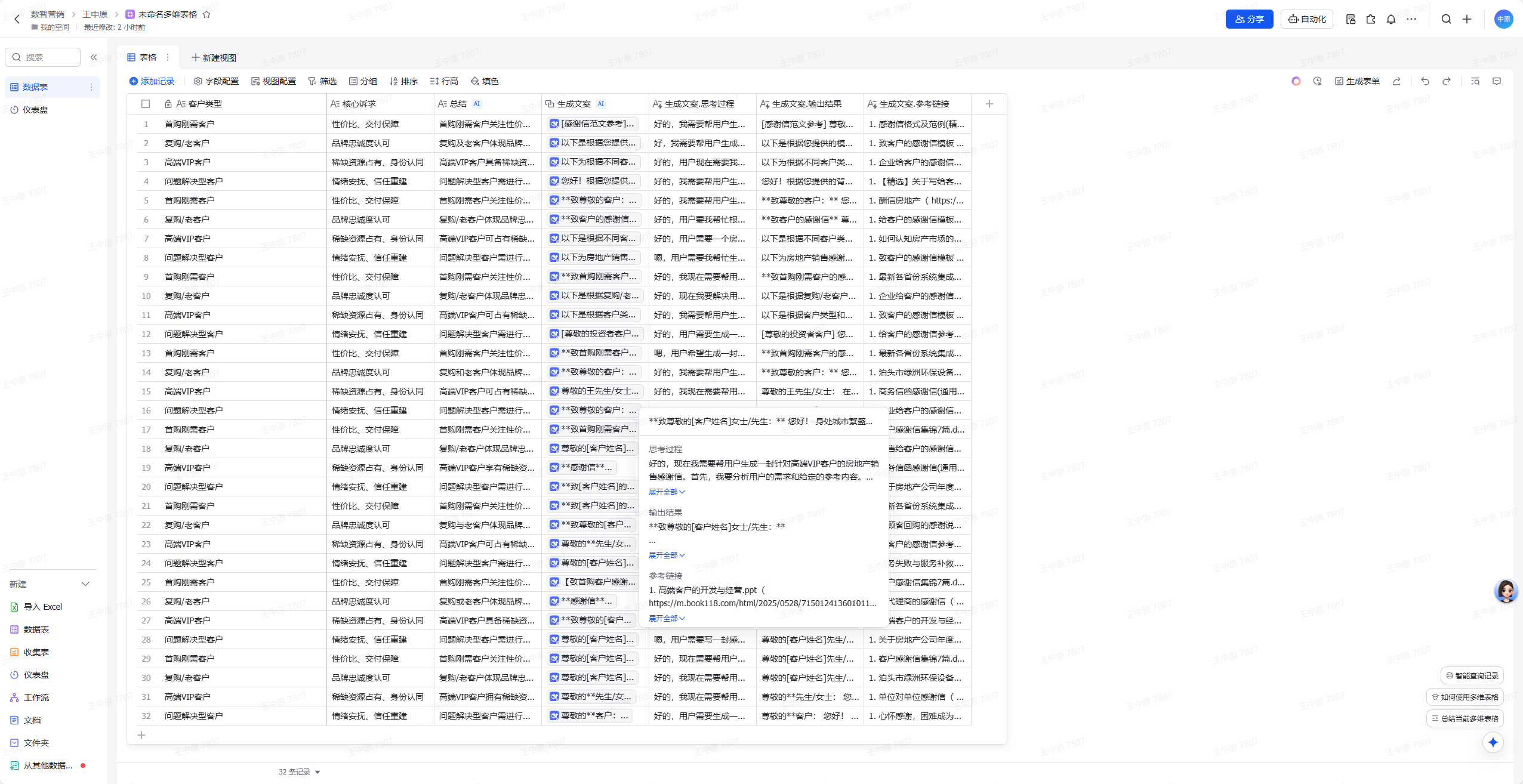The image size is (1523, 784).
Task: Switch to 仪表盘 in the top sidebar list
Action: click(35, 110)
